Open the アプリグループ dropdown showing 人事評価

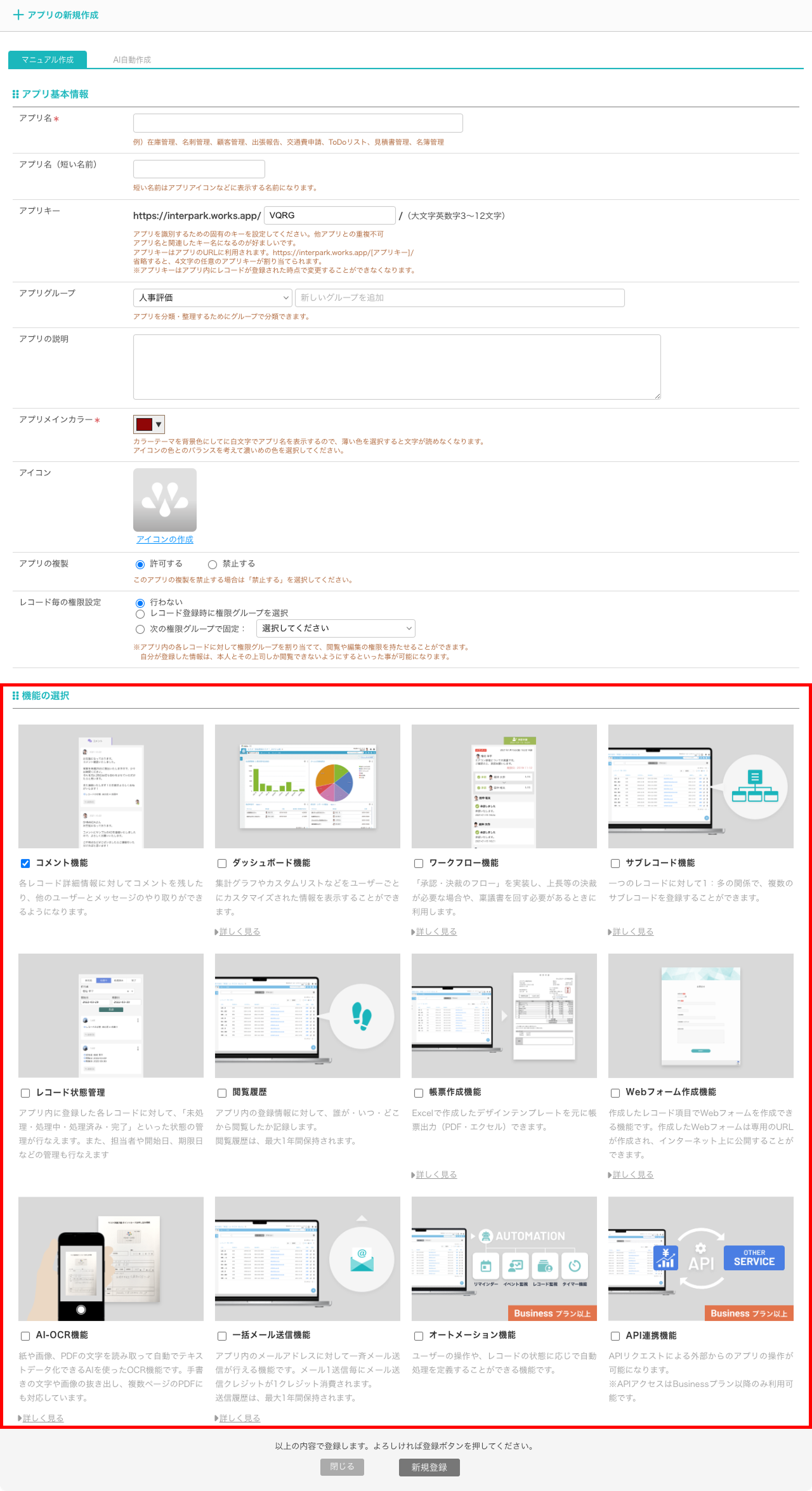213,298
